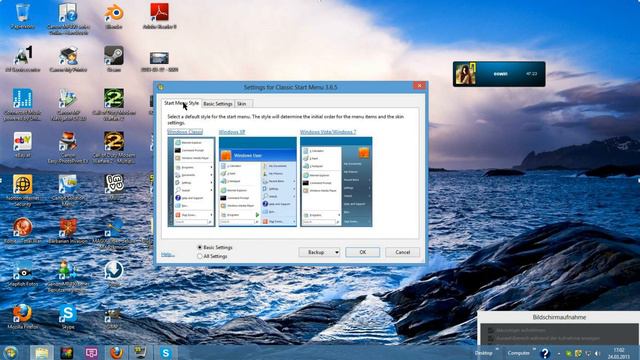
Task: Open the GIMP desktop shortcut
Action: pyautogui.click(x=113, y=316)
